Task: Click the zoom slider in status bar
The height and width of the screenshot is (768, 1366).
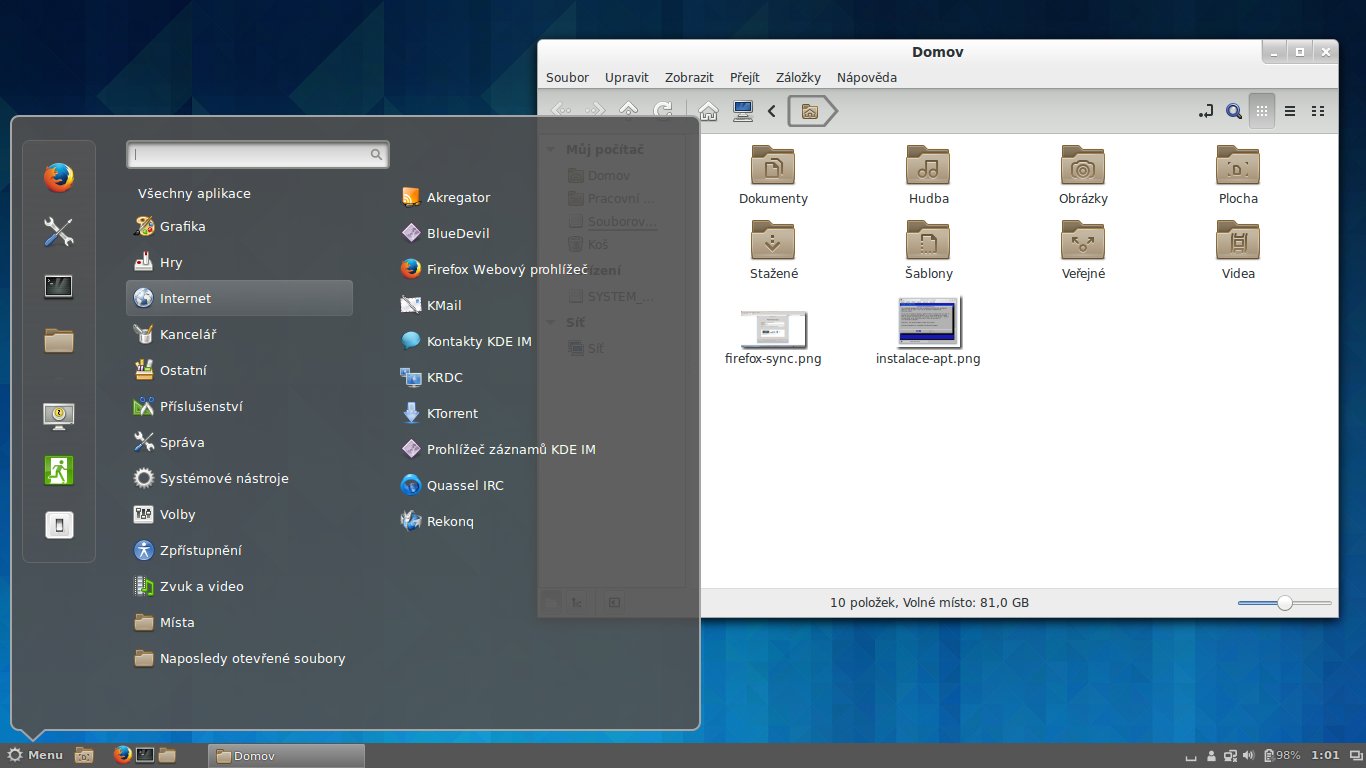Action: click(1285, 603)
